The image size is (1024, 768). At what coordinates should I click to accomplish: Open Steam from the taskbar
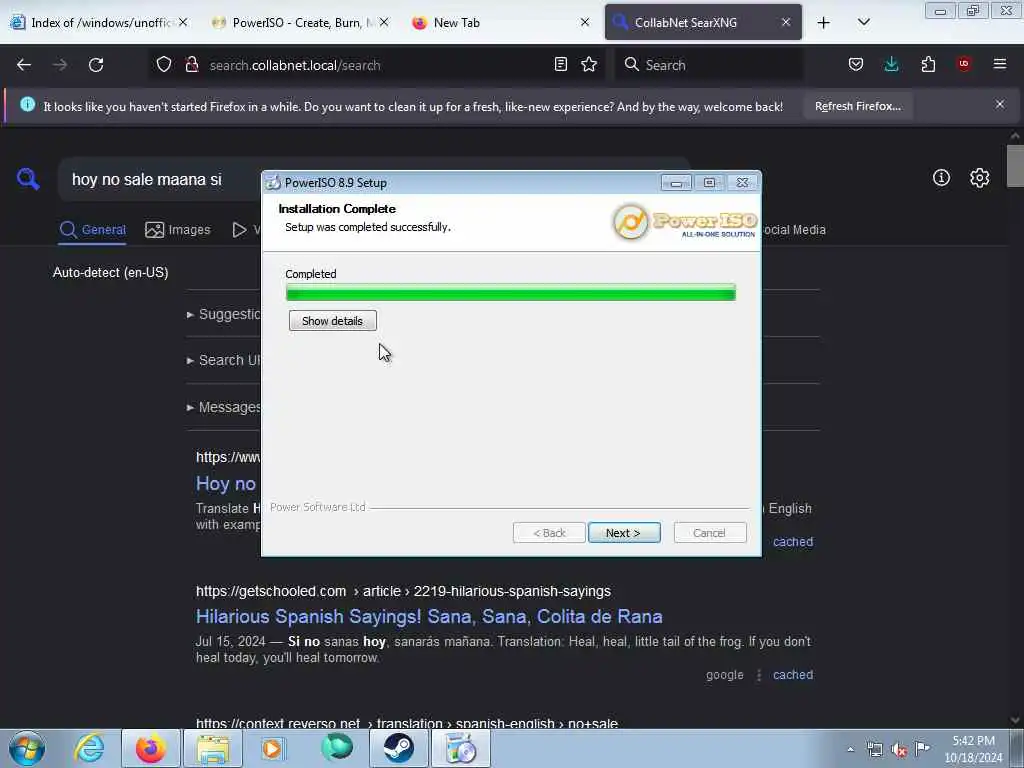pyautogui.click(x=398, y=748)
